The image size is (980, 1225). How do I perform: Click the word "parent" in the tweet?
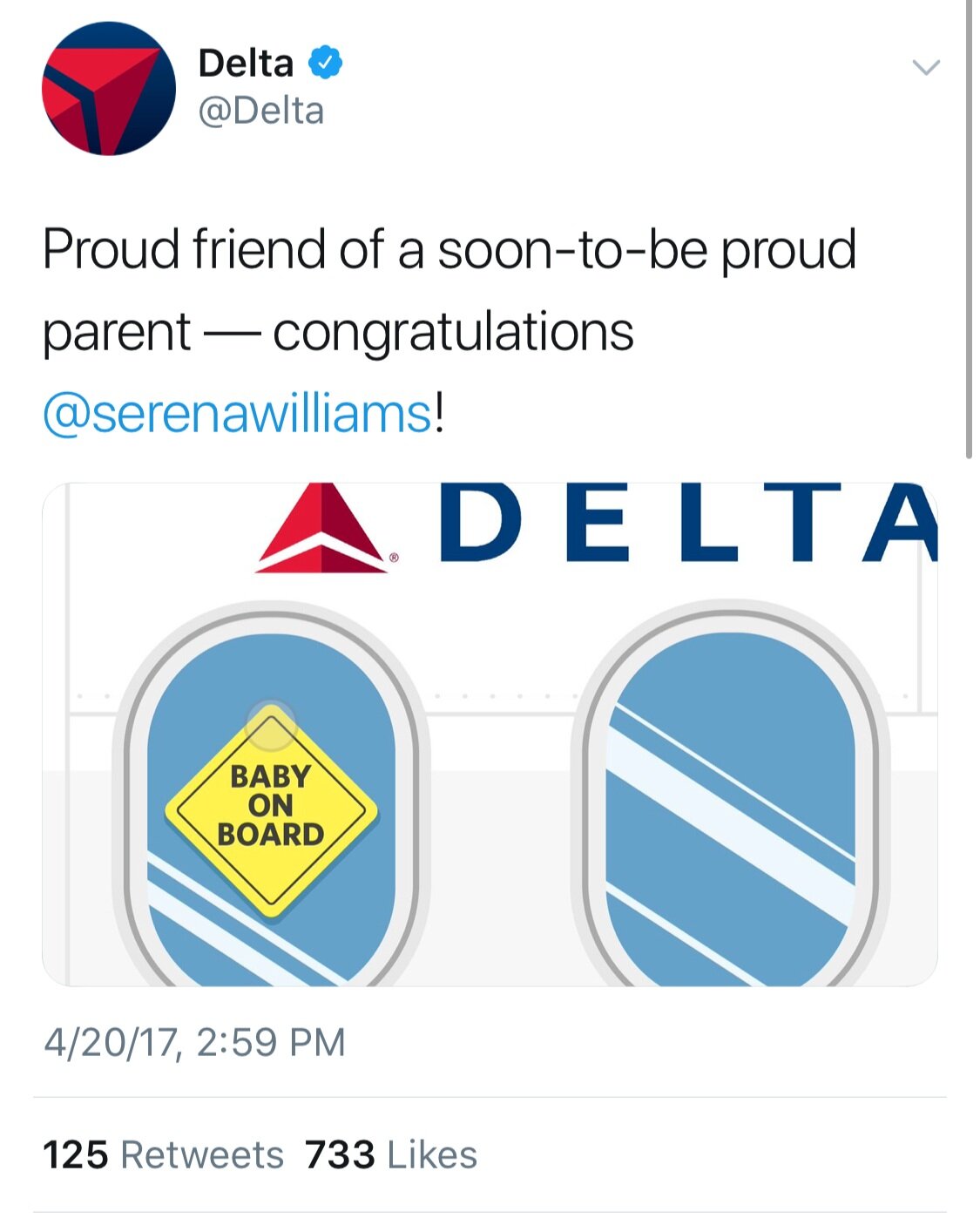click(x=117, y=332)
